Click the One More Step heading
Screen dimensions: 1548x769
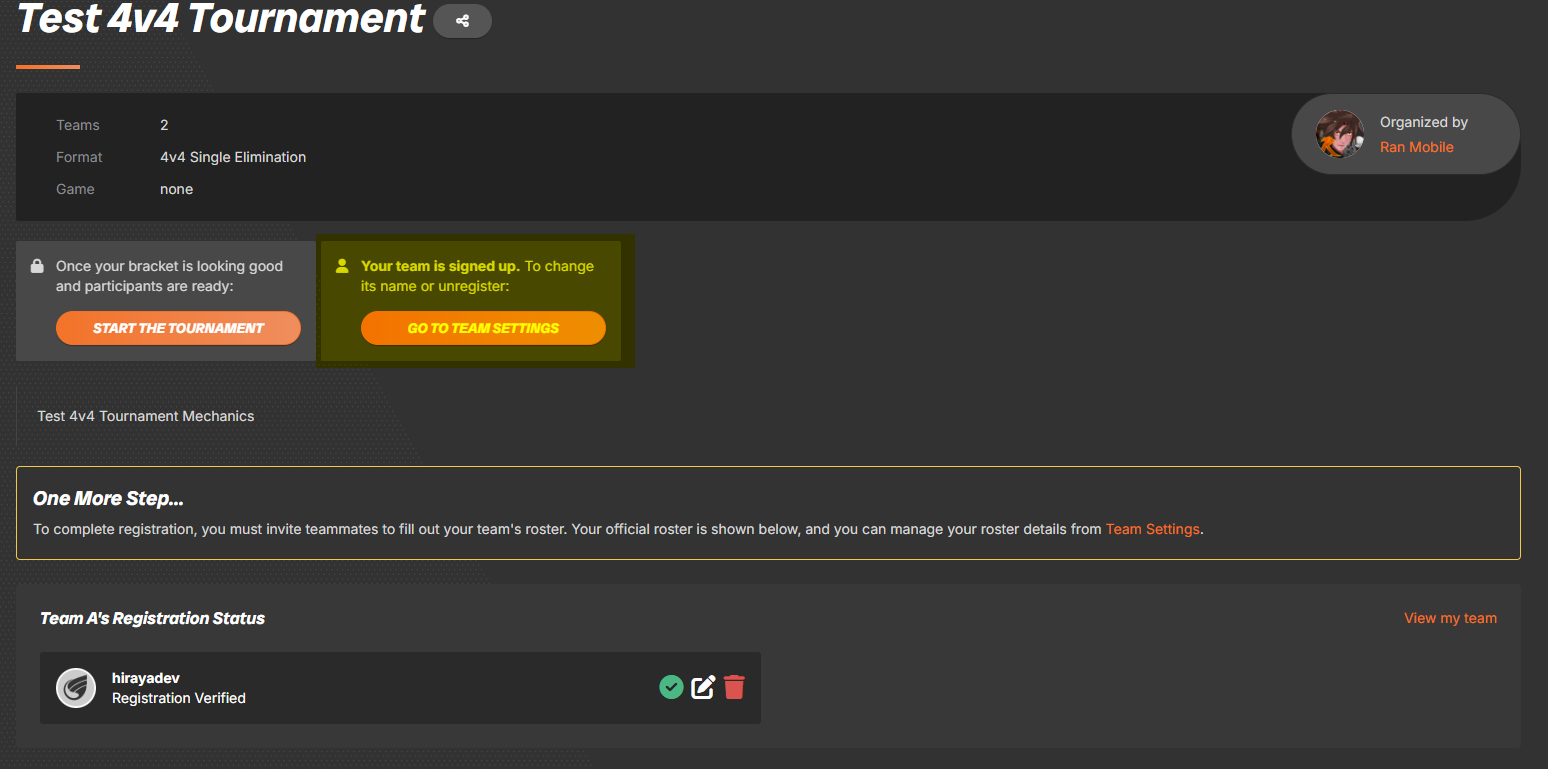108,498
